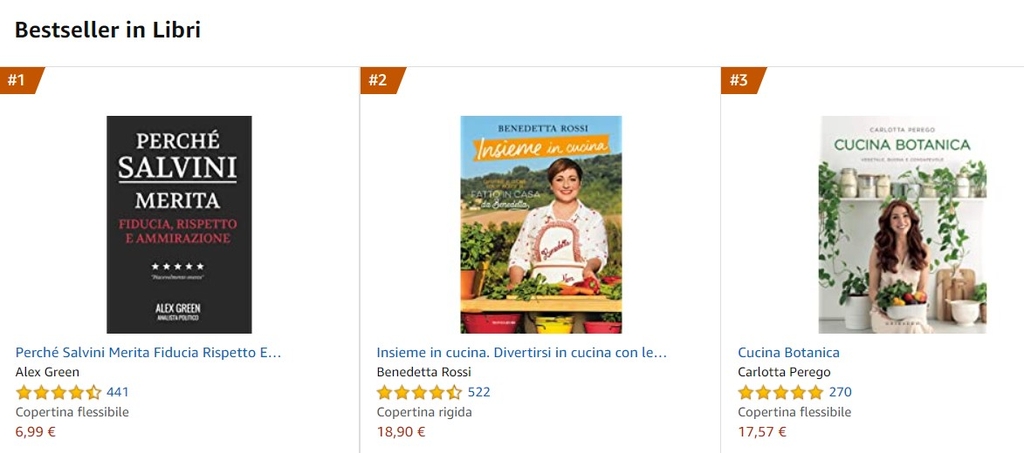Open the Insieme in cucina book cover
Viewport: 1024px width, 453px height.
pyautogui.click(x=541, y=225)
